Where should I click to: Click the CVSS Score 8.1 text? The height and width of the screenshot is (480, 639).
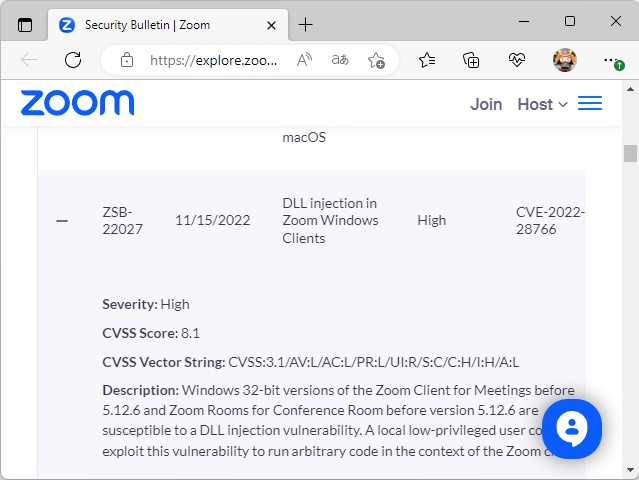(x=151, y=333)
